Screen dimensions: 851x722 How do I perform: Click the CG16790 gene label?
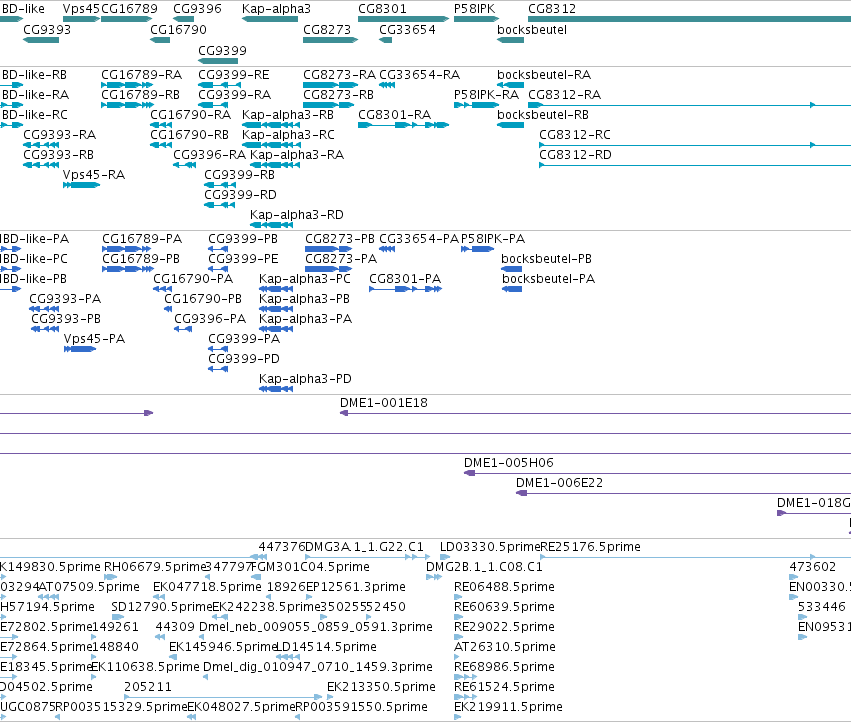179,29
